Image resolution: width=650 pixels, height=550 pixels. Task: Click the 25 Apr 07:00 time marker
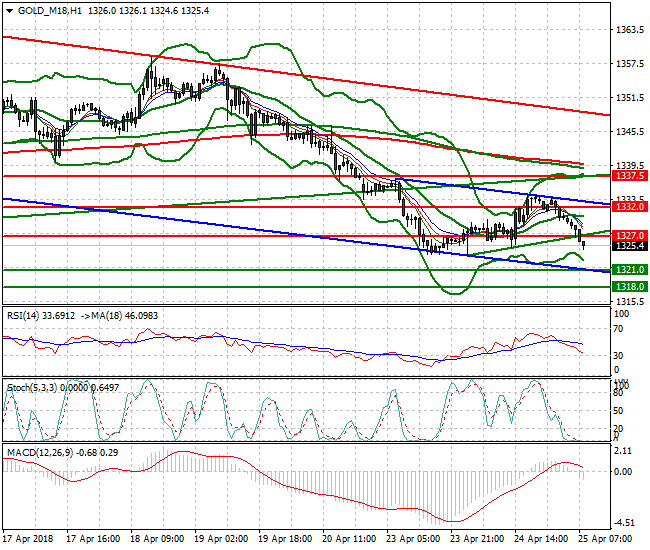(x=605, y=539)
